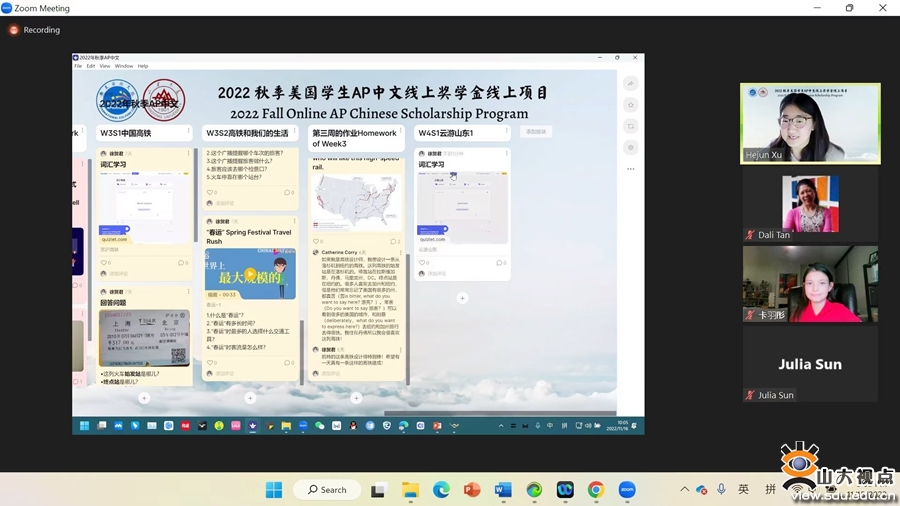
Task: Open options for the Homework of Week3 column
Action: click(401, 131)
